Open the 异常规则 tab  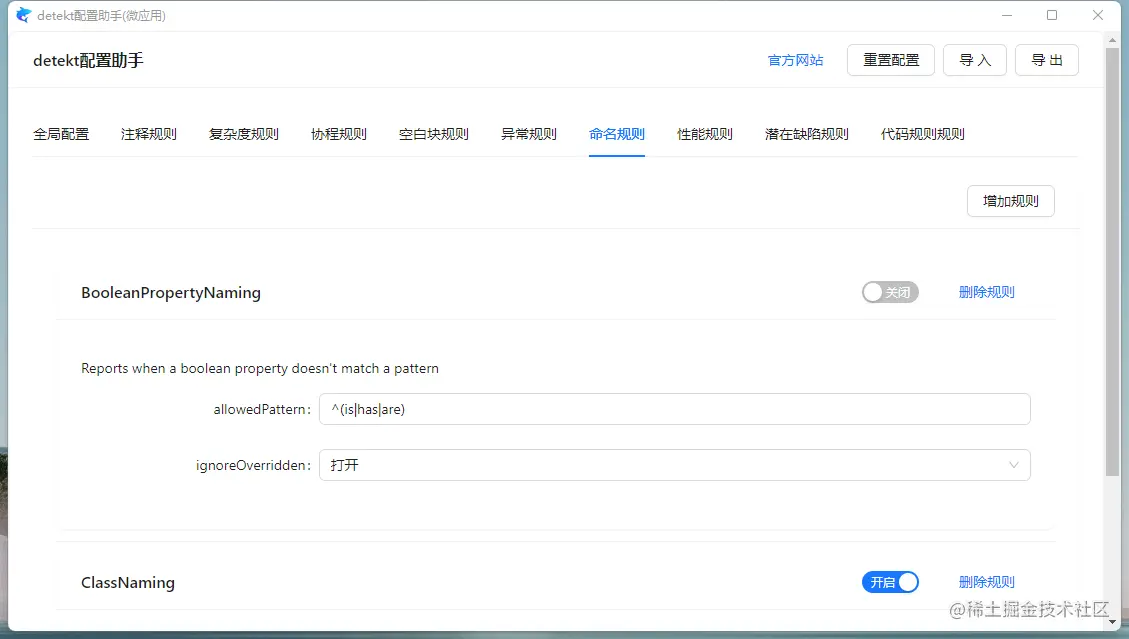(528, 134)
